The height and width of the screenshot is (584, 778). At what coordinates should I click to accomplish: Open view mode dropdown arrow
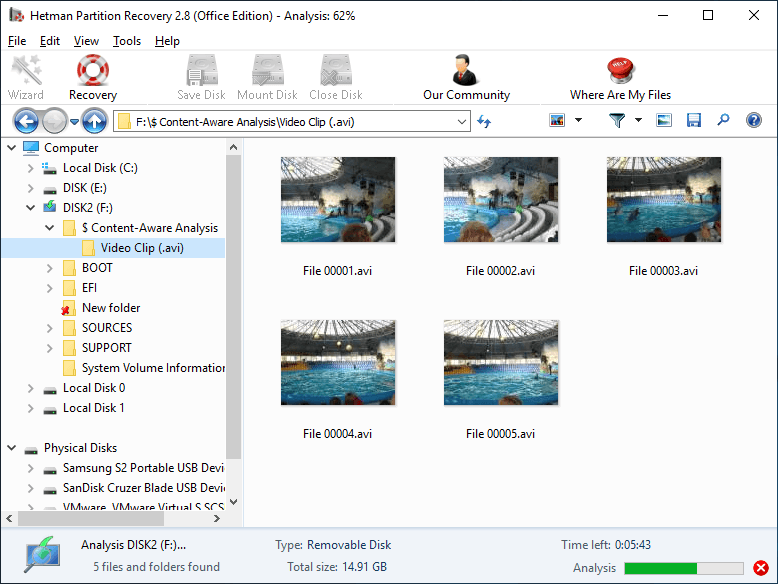(579, 120)
